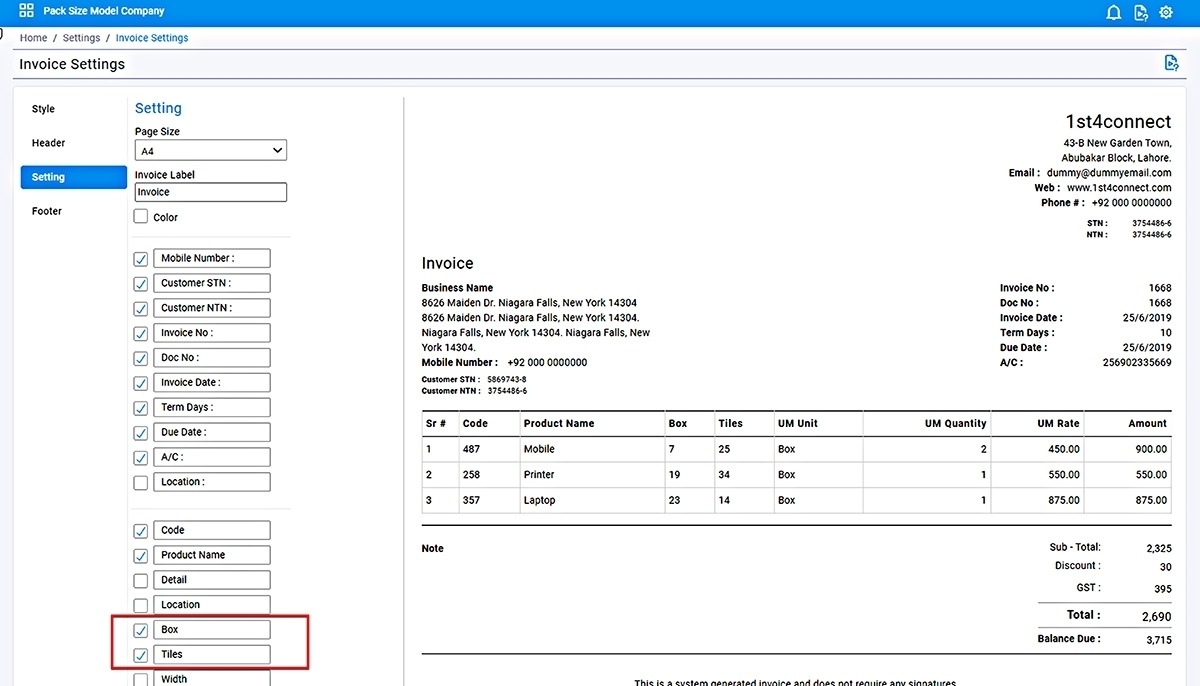Screen dimensions: 1200x686
Task: Uncheck the Tiles checkbox
Action: (x=141, y=656)
